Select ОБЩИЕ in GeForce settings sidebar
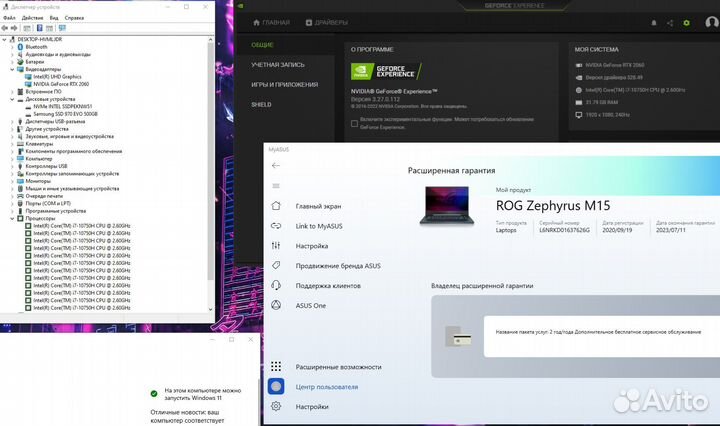 click(262, 45)
